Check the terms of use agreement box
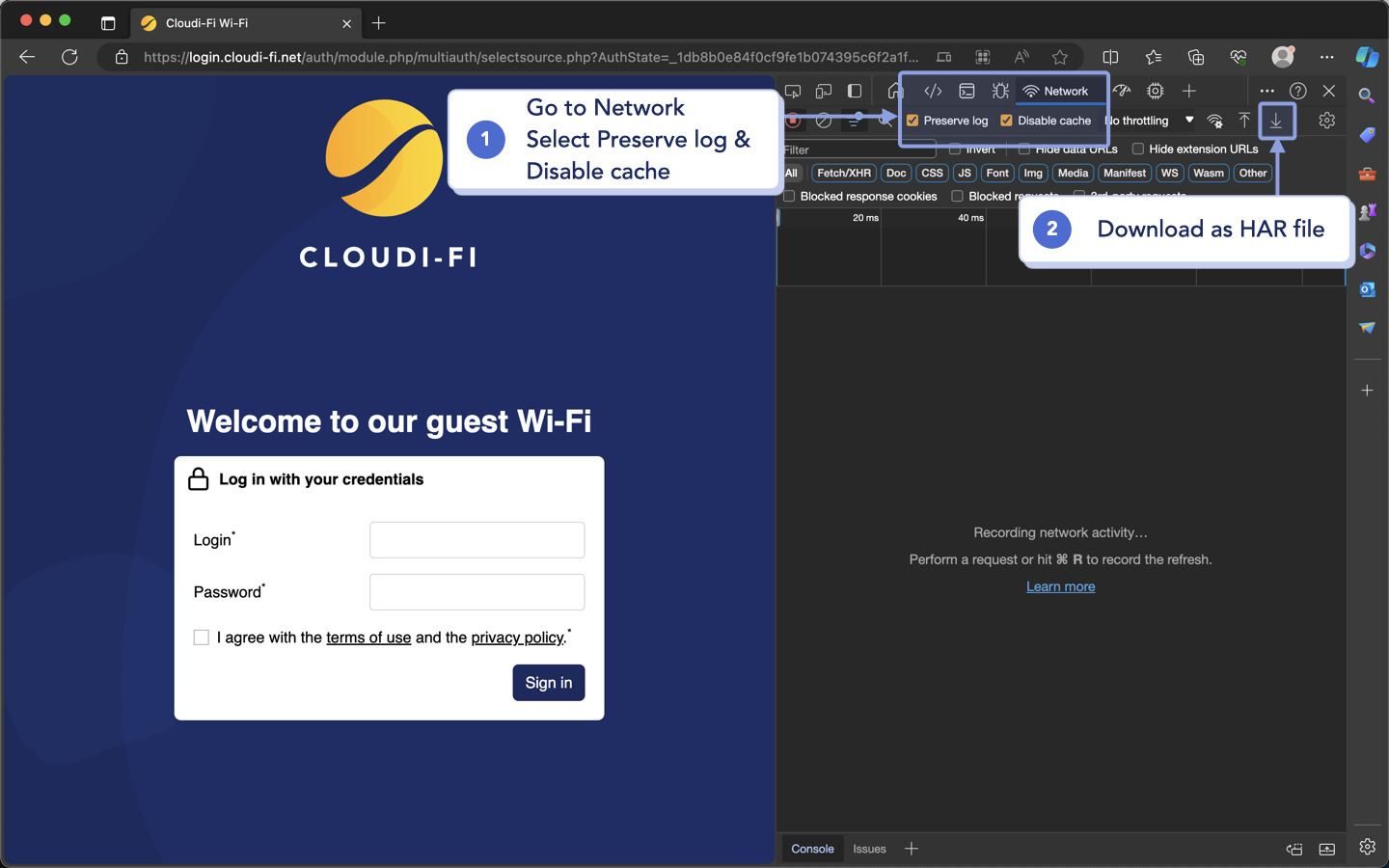 tap(201, 637)
